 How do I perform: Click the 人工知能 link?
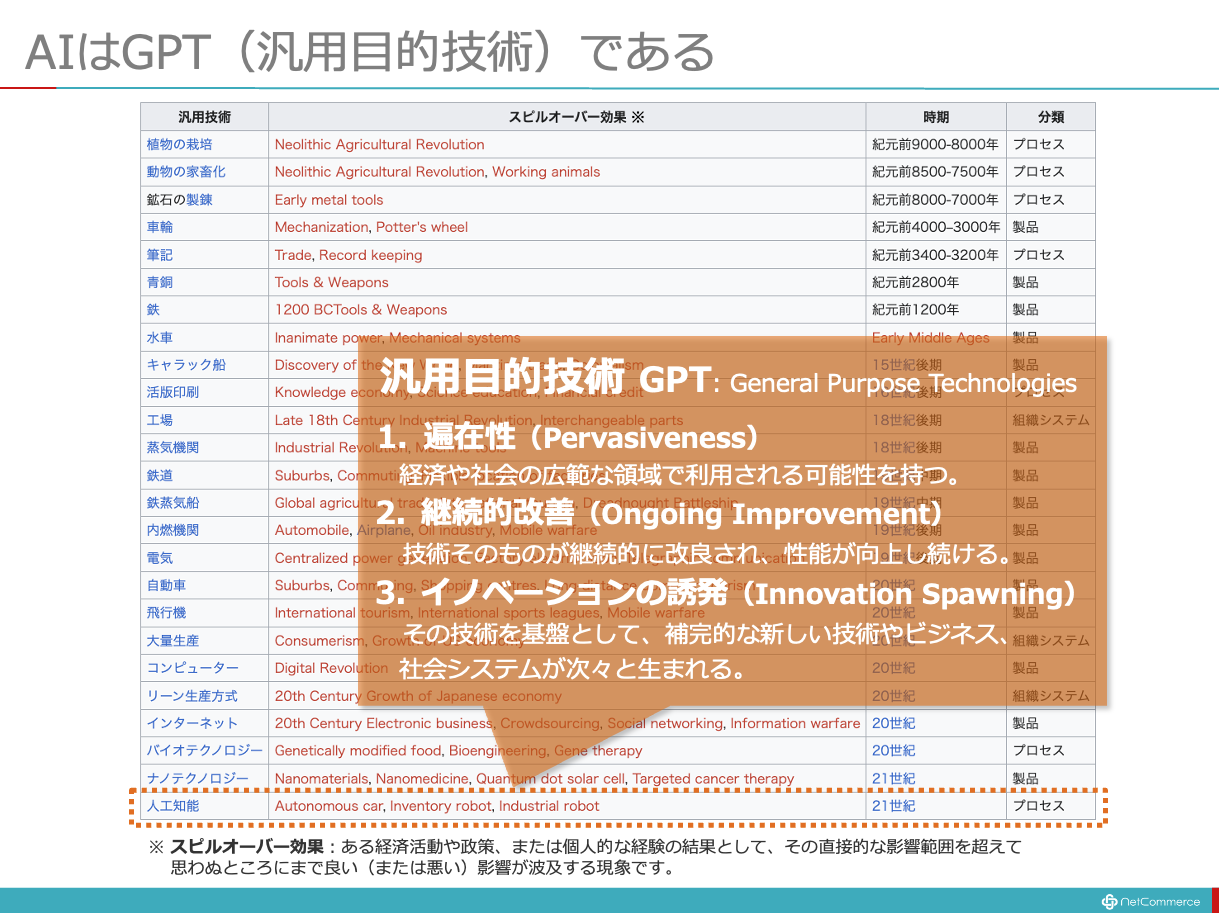[x=172, y=805]
